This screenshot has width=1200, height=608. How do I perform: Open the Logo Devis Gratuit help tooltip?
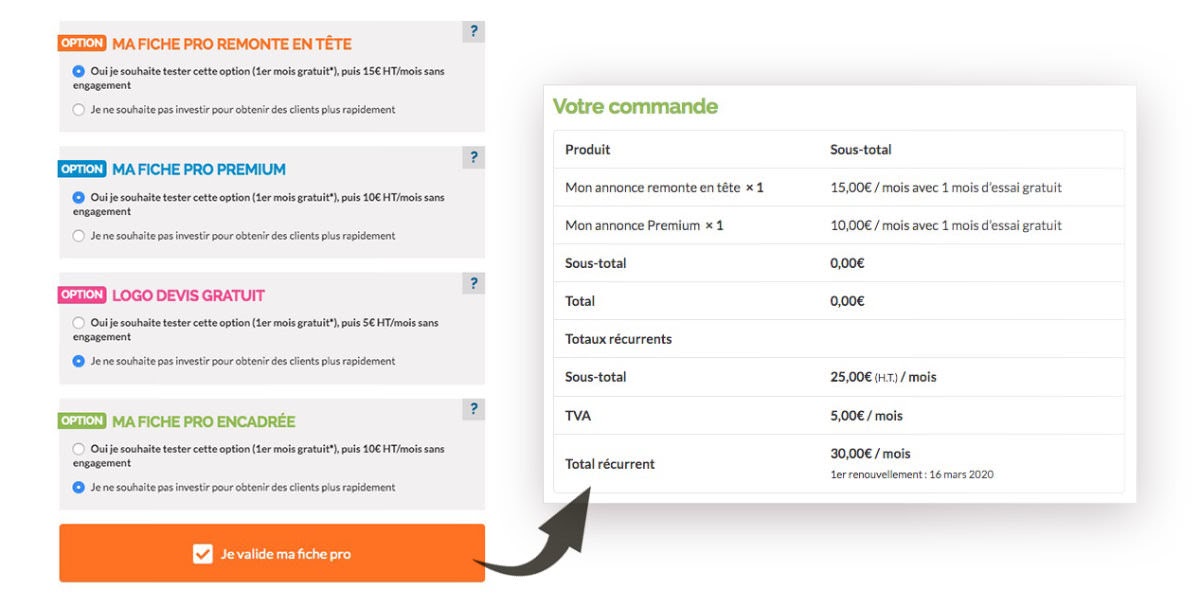472,283
